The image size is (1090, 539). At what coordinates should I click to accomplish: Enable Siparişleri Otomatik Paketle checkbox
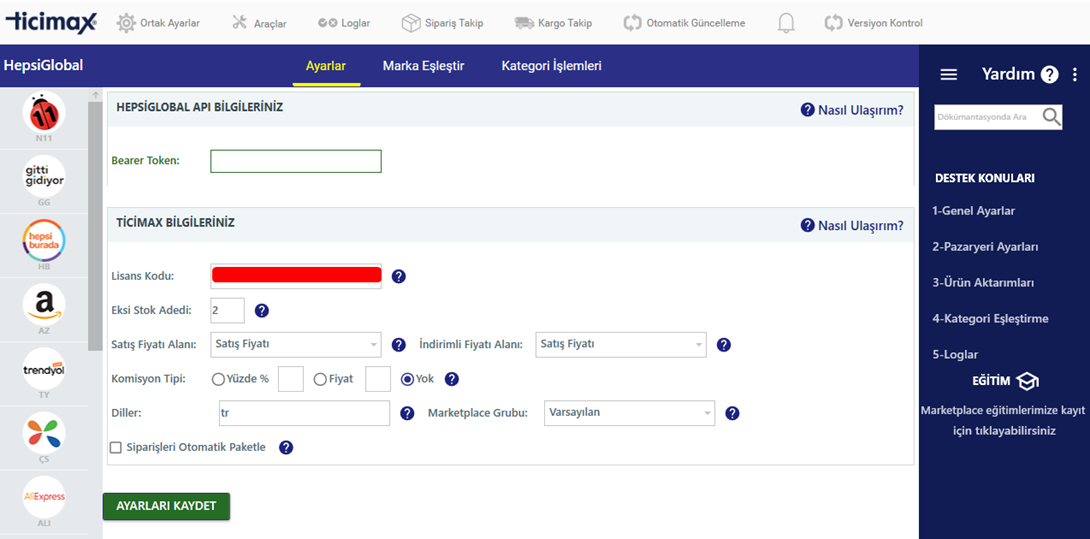pos(116,448)
